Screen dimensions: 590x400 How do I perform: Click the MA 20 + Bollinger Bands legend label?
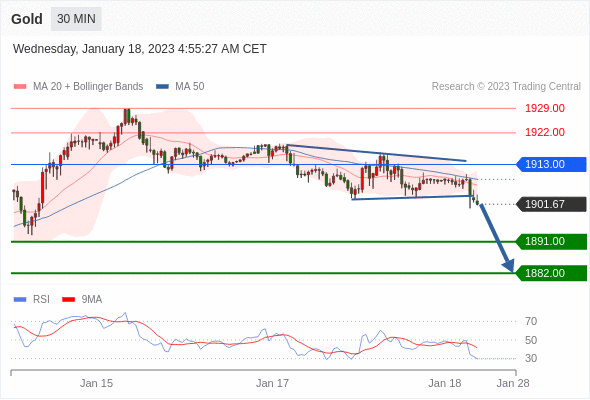coord(88,87)
